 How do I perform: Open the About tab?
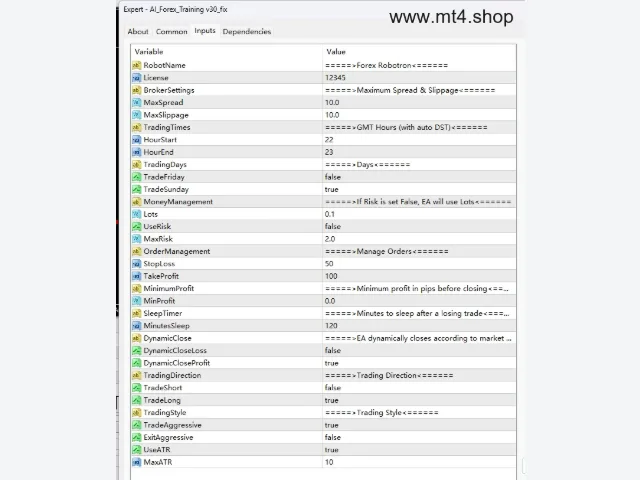[x=138, y=31]
